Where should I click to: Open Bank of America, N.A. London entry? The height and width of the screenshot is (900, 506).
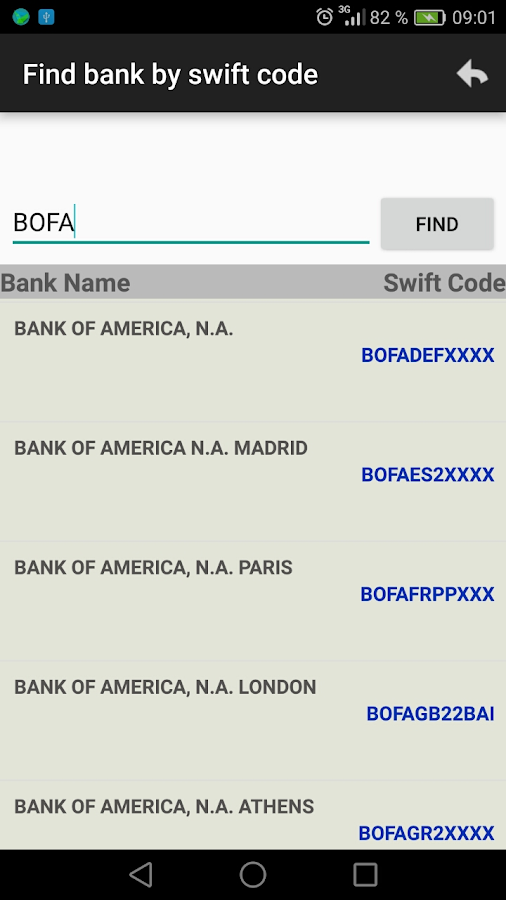pyautogui.click(x=253, y=720)
